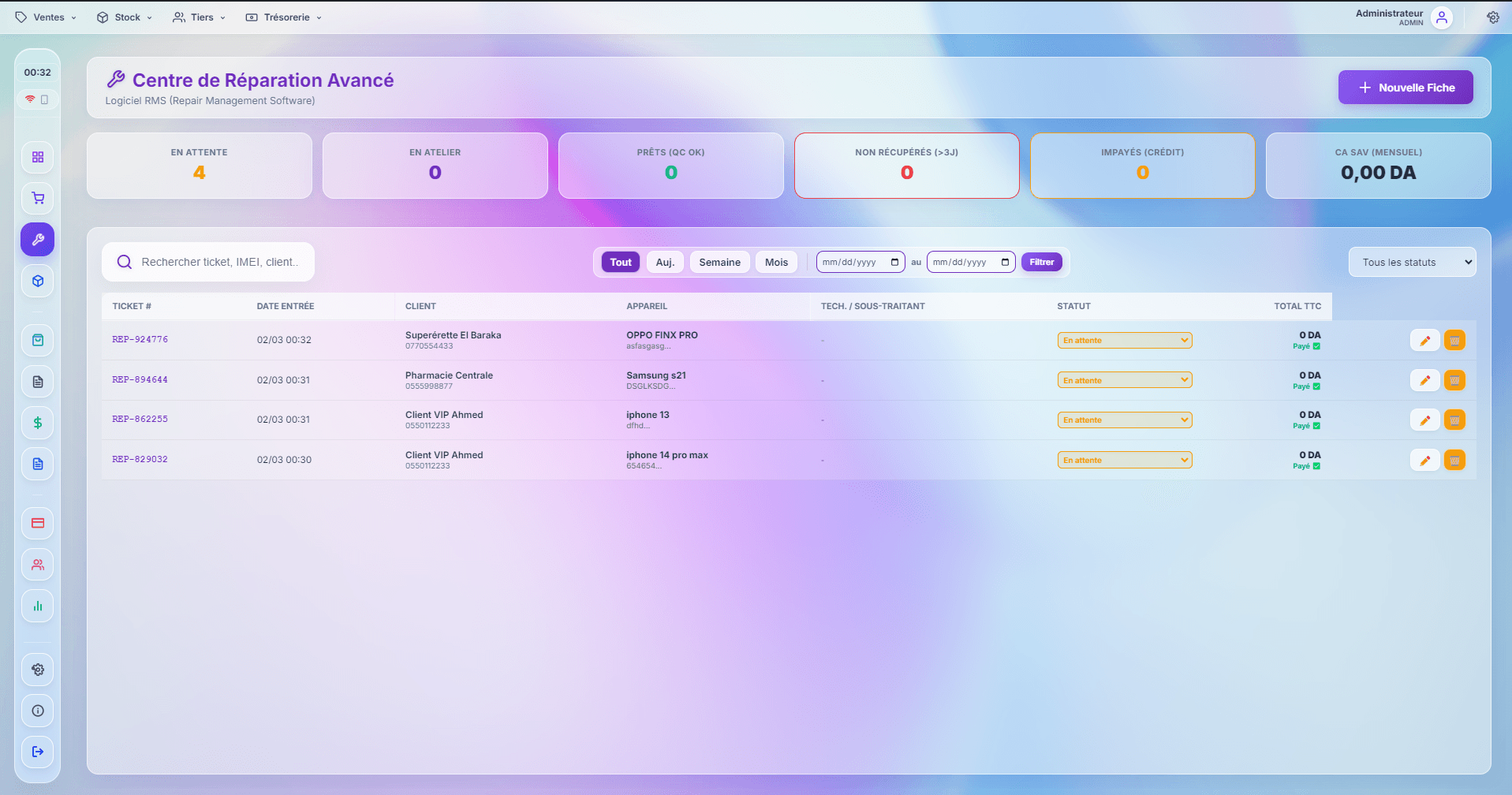Edit ticket REP-924776 with the pencil icon
Screen dimensions: 1512x795
point(1424,339)
